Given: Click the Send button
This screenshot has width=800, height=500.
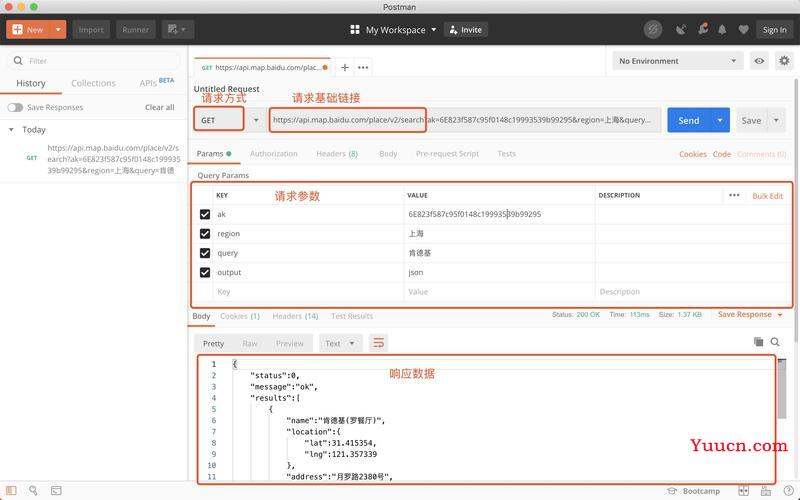Looking at the screenshot, I should coord(689,120).
